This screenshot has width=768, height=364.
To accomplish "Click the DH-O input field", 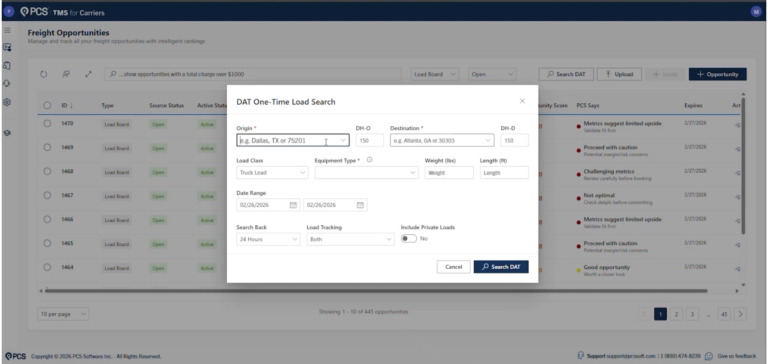I will pyautogui.click(x=370, y=141).
